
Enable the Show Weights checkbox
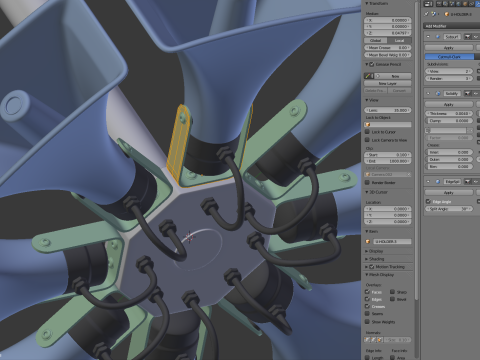pyautogui.click(x=367, y=322)
